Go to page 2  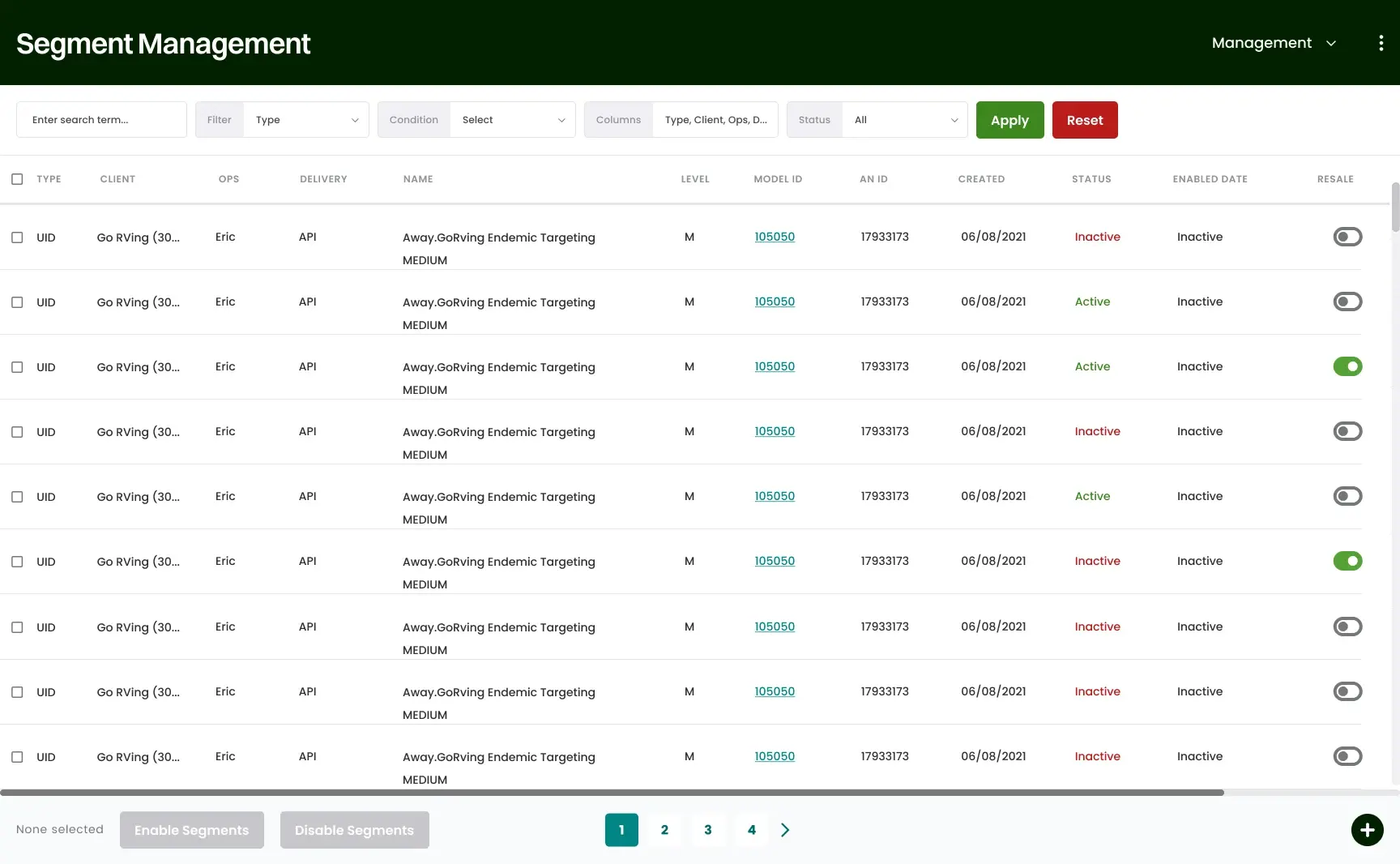coord(664,830)
